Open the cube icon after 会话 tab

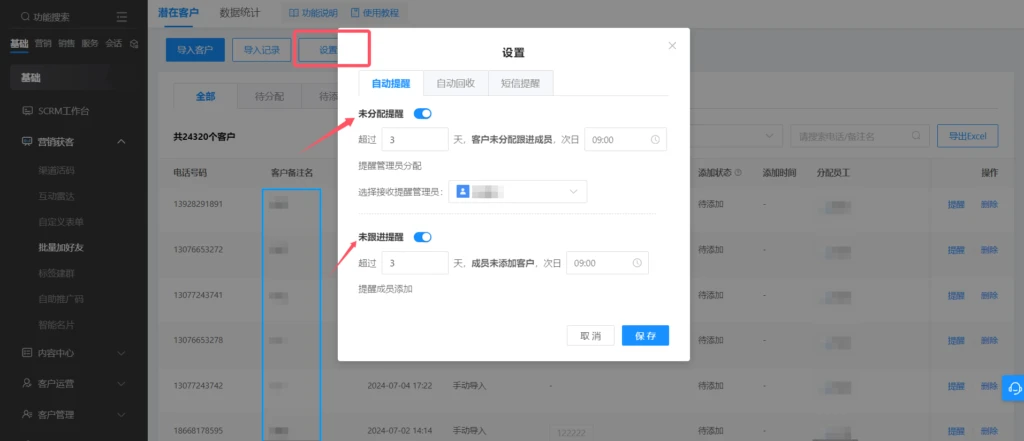point(134,44)
